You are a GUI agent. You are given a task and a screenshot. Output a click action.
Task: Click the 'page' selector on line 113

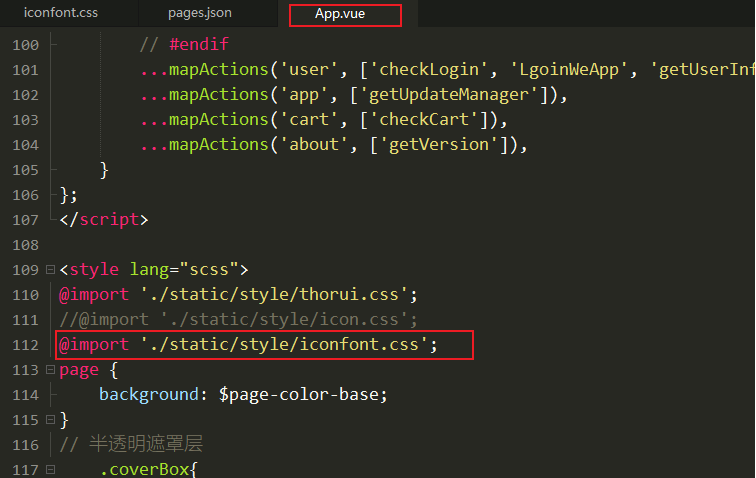(79, 370)
